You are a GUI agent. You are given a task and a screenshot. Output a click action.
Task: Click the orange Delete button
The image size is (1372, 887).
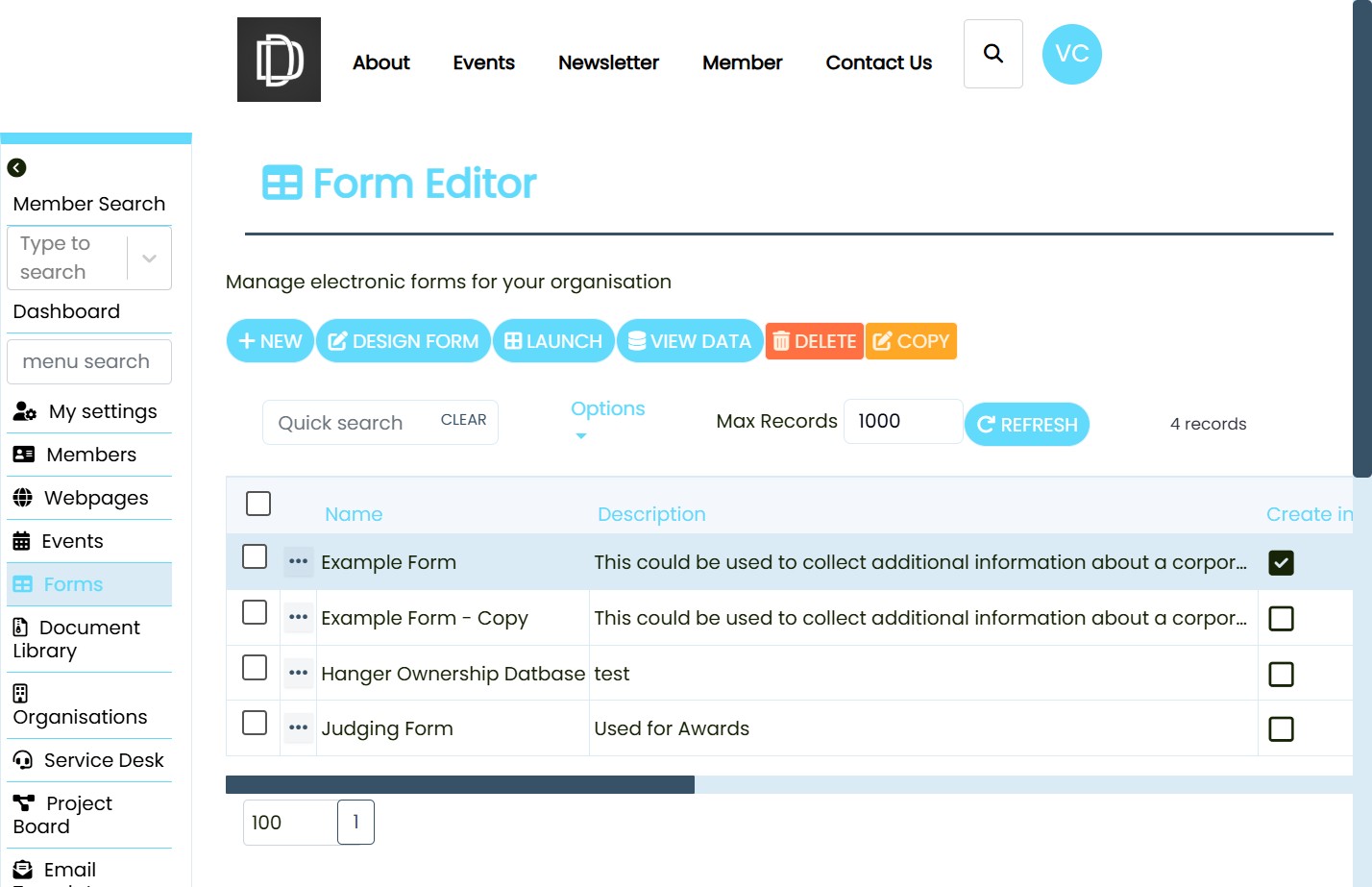[x=814, y=341]
